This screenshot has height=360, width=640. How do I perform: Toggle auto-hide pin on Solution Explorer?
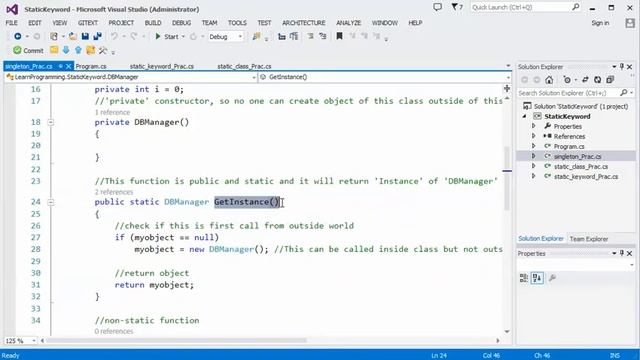click(622, 67)
